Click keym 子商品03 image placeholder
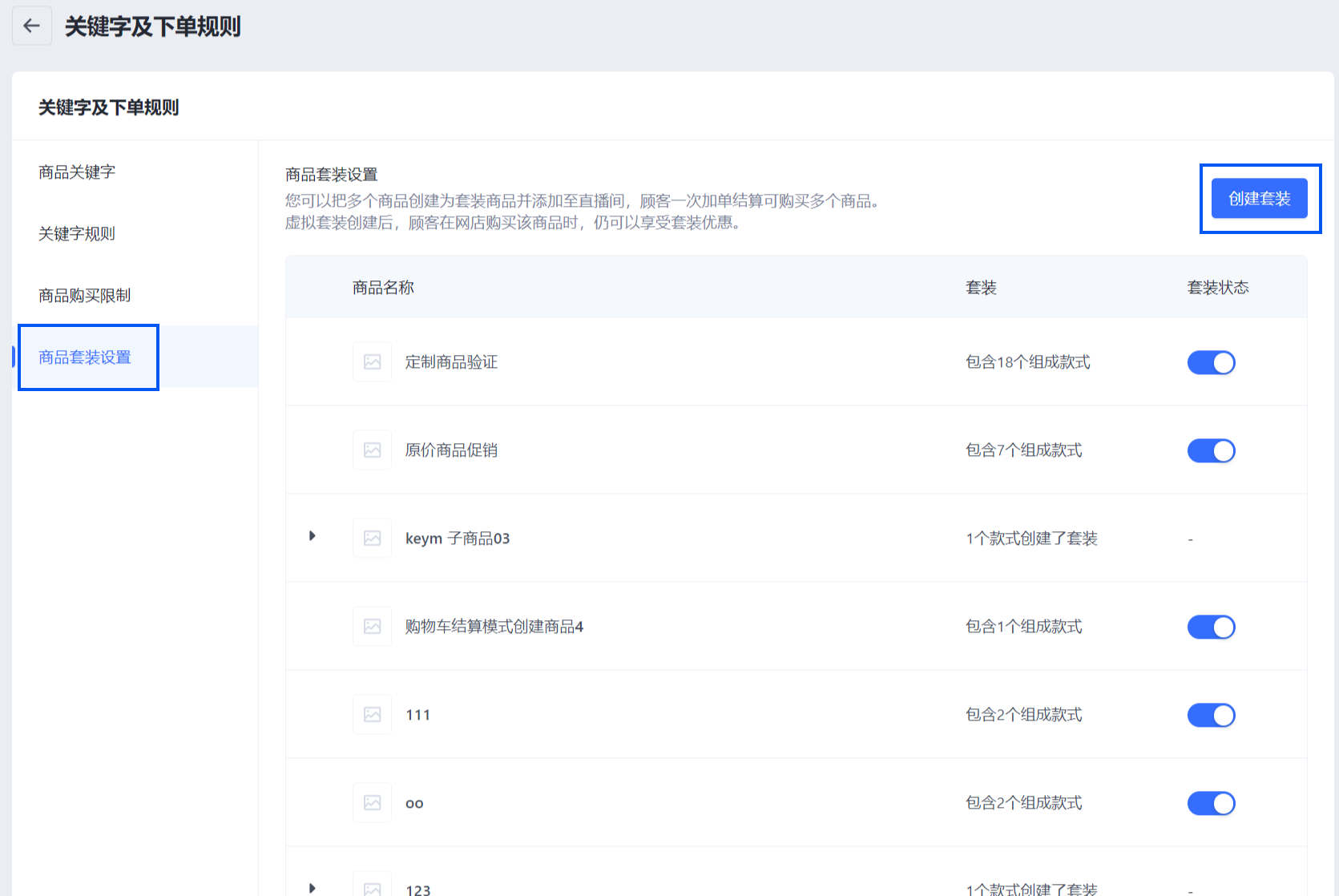1339x896 pixels. tap(373, 539)
